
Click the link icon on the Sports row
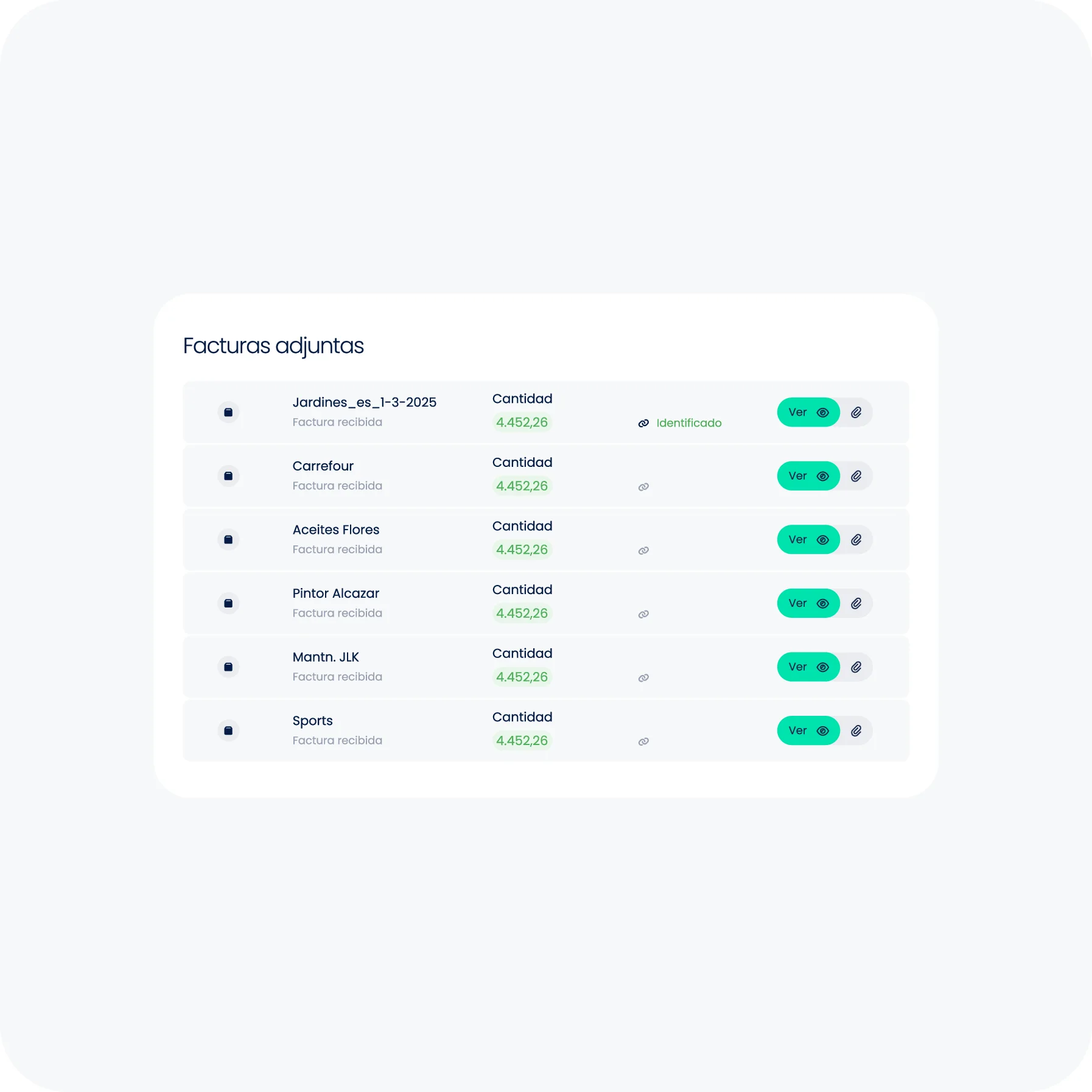(643, 741)
